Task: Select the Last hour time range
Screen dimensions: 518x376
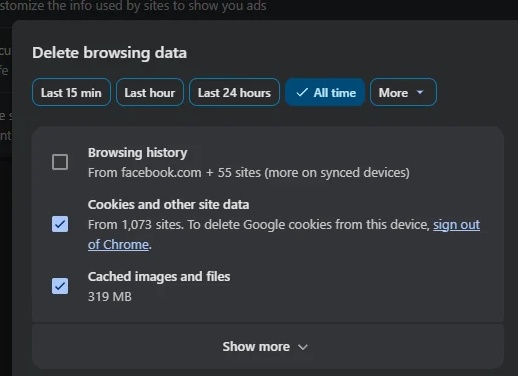Action: pyautogui.click(x=150, y=92)
